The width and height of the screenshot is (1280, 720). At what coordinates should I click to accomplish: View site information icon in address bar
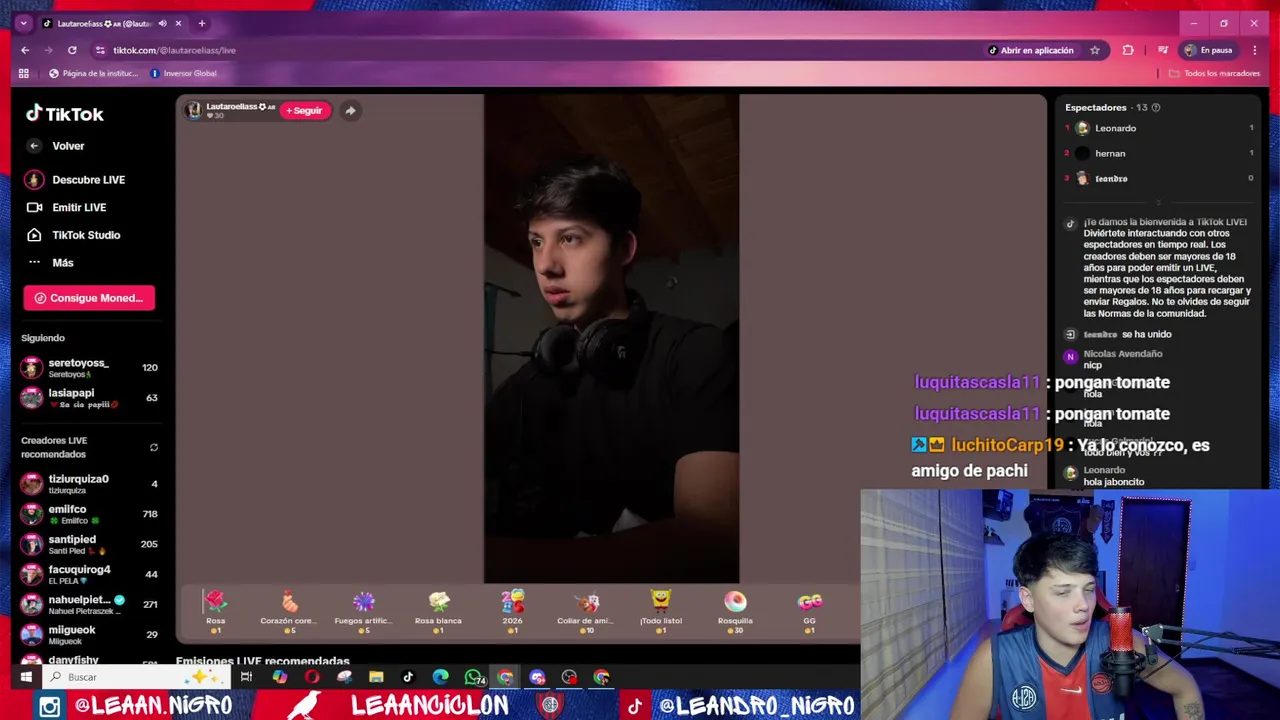[100, 50]
